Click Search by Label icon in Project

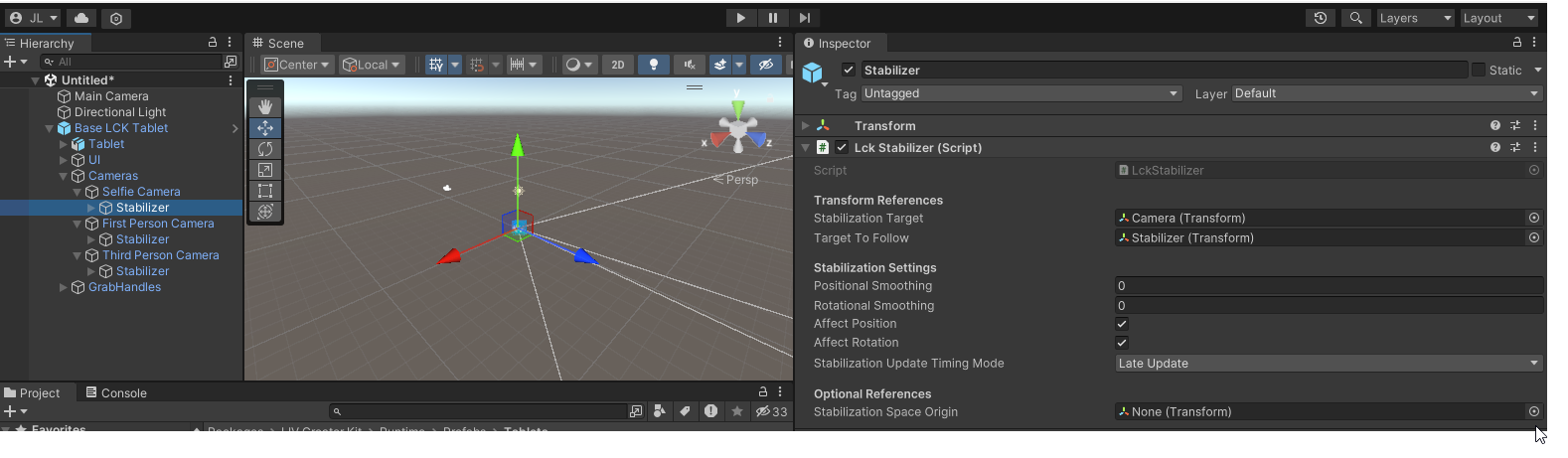pos(685,411)
